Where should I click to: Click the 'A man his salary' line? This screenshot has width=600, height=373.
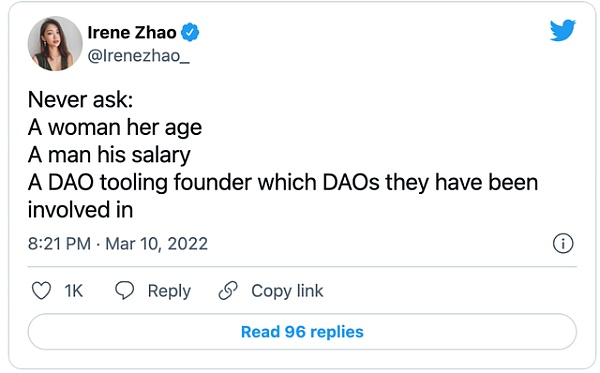click(x=109, y=155)
